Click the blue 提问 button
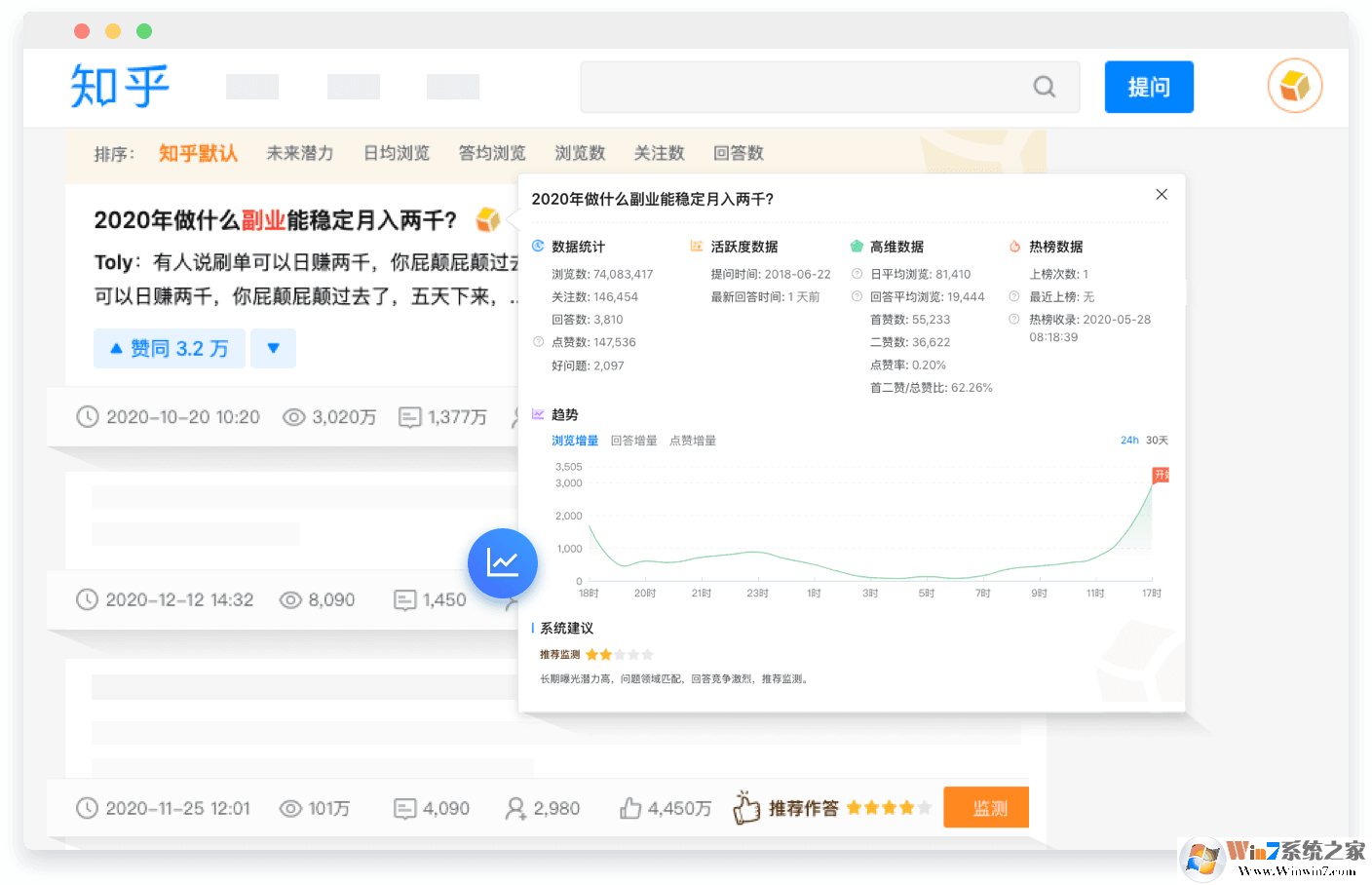 pyautogui.click(x=1149, y=87)
